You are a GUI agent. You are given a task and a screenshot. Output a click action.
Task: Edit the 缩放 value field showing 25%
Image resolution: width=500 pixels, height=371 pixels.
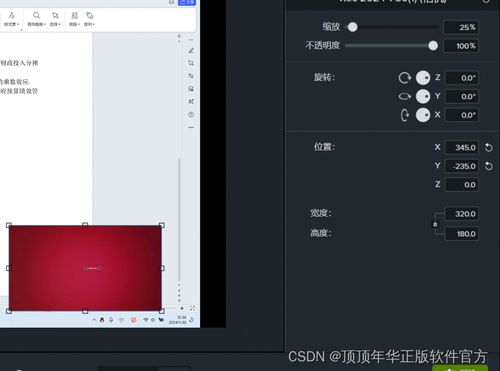(x=461, y=27)
